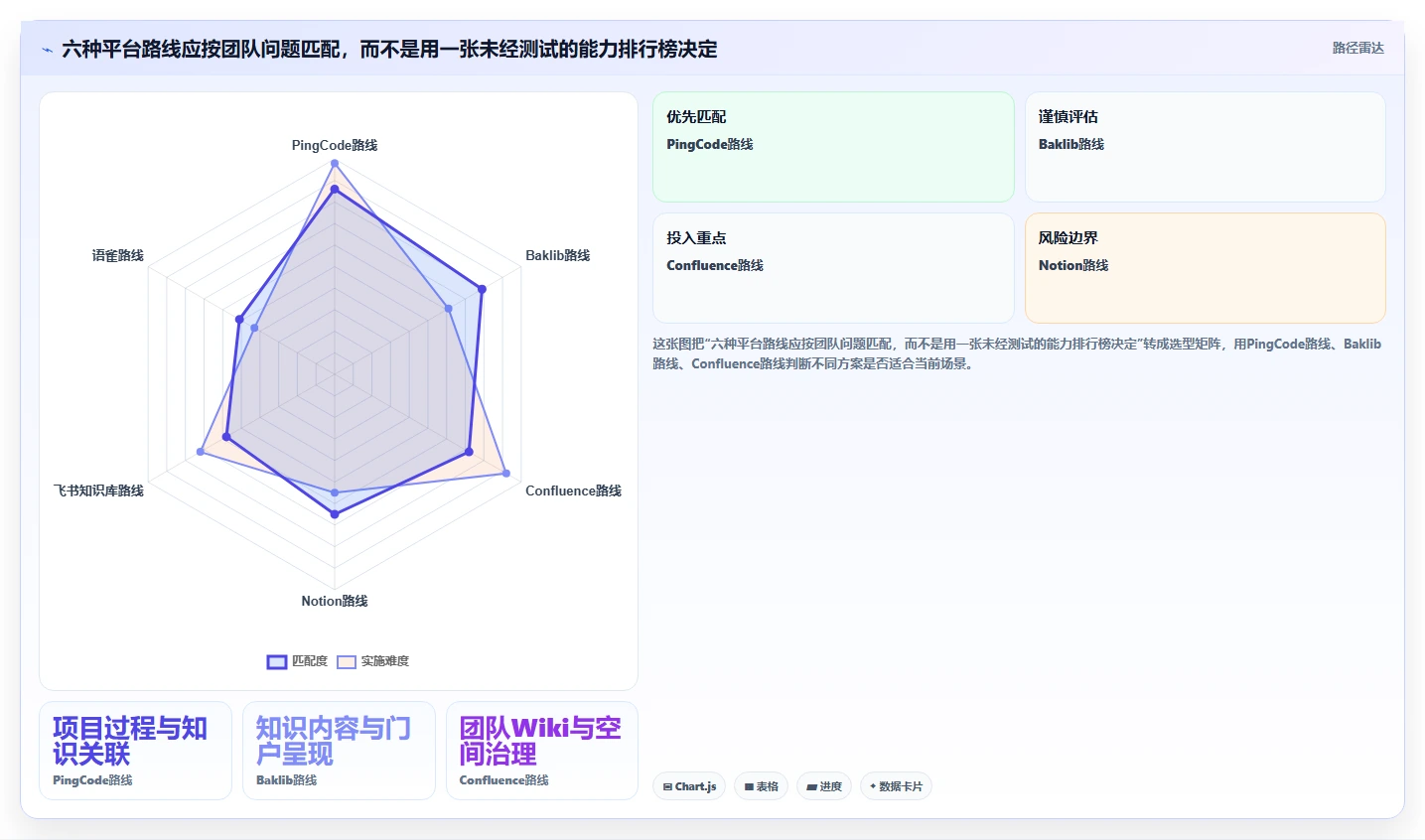Image resolution: width=1425 pixels, height=840 pixels.
Task: Click the 数据卡片 tag
Action: coord(896,786)
